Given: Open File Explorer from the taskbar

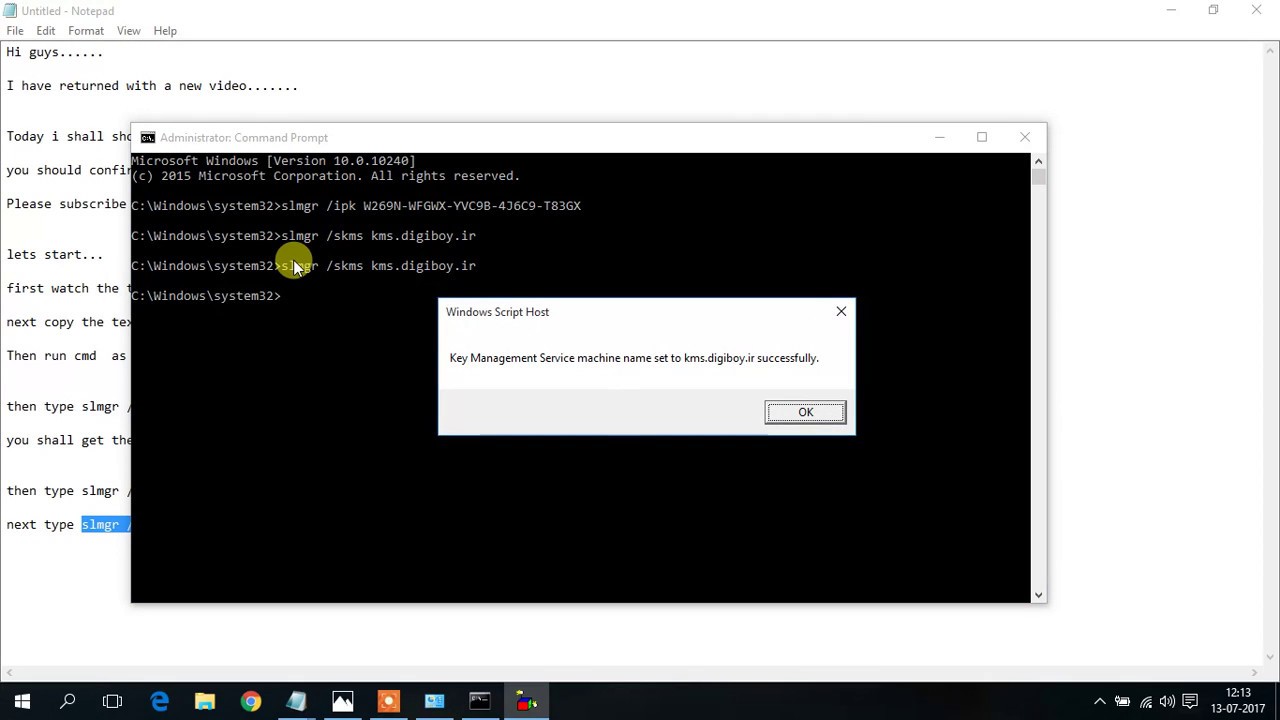Looking at the screenshot, I should tap(205, 702).
